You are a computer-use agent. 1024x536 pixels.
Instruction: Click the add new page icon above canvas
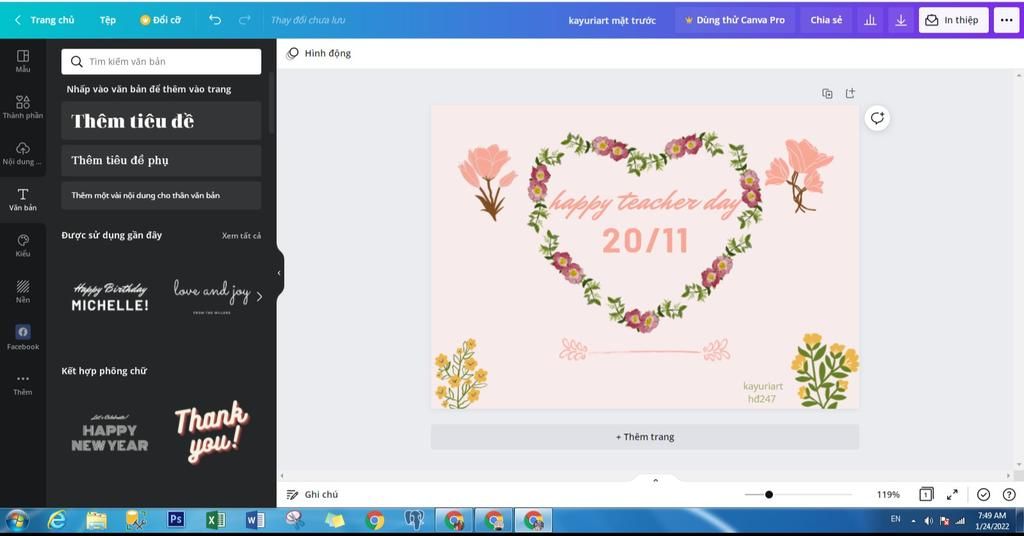tap(850, 93)
